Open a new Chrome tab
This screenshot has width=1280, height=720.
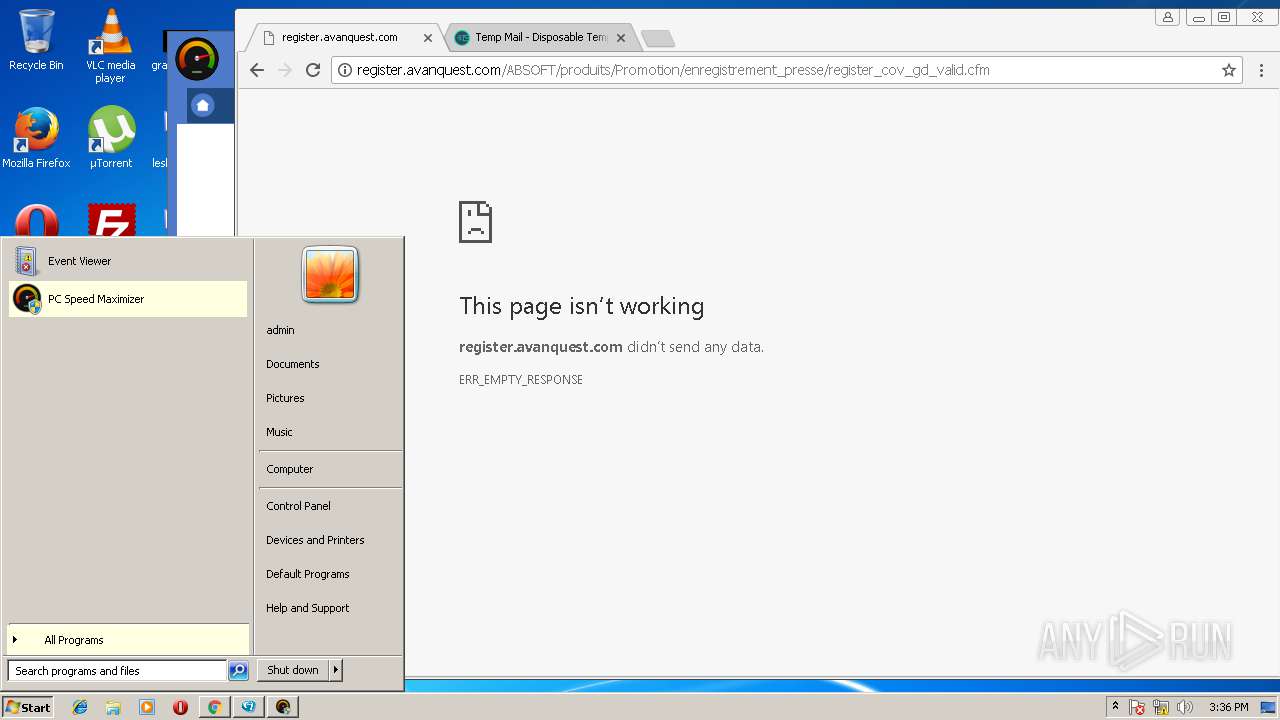[x=657, y=39]
